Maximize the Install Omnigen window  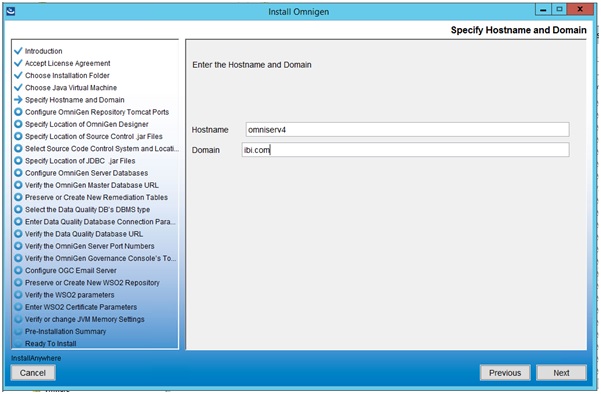coord(559,10)
